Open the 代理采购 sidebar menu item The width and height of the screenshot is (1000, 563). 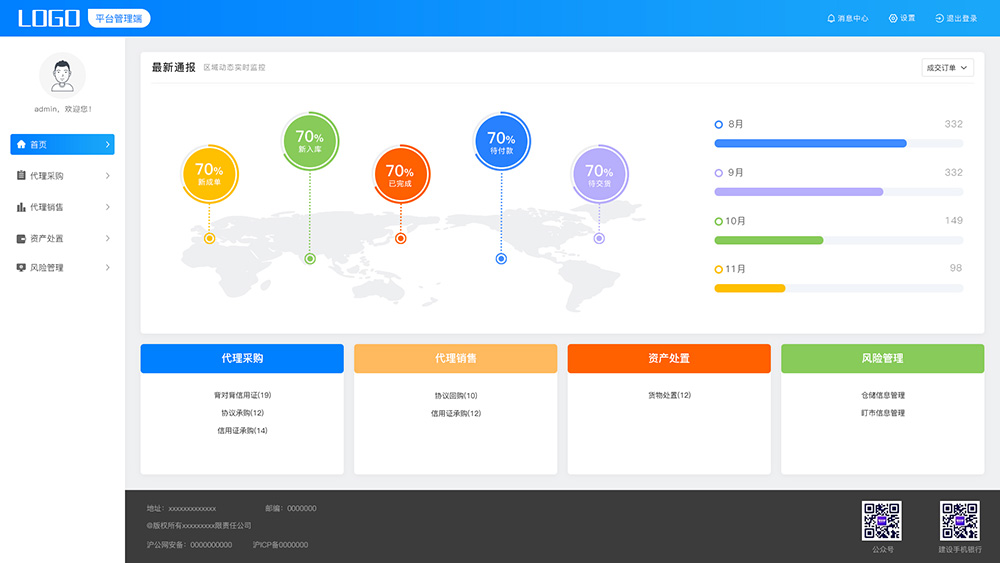(x=62, y=176)
